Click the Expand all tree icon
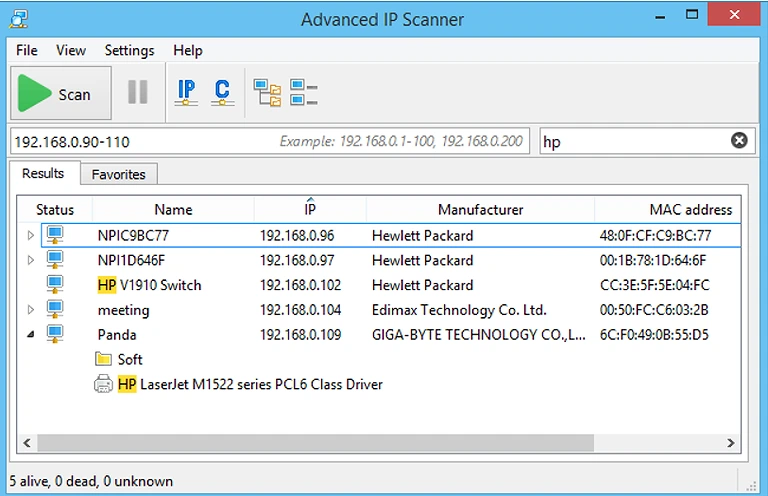 point(267,93)
